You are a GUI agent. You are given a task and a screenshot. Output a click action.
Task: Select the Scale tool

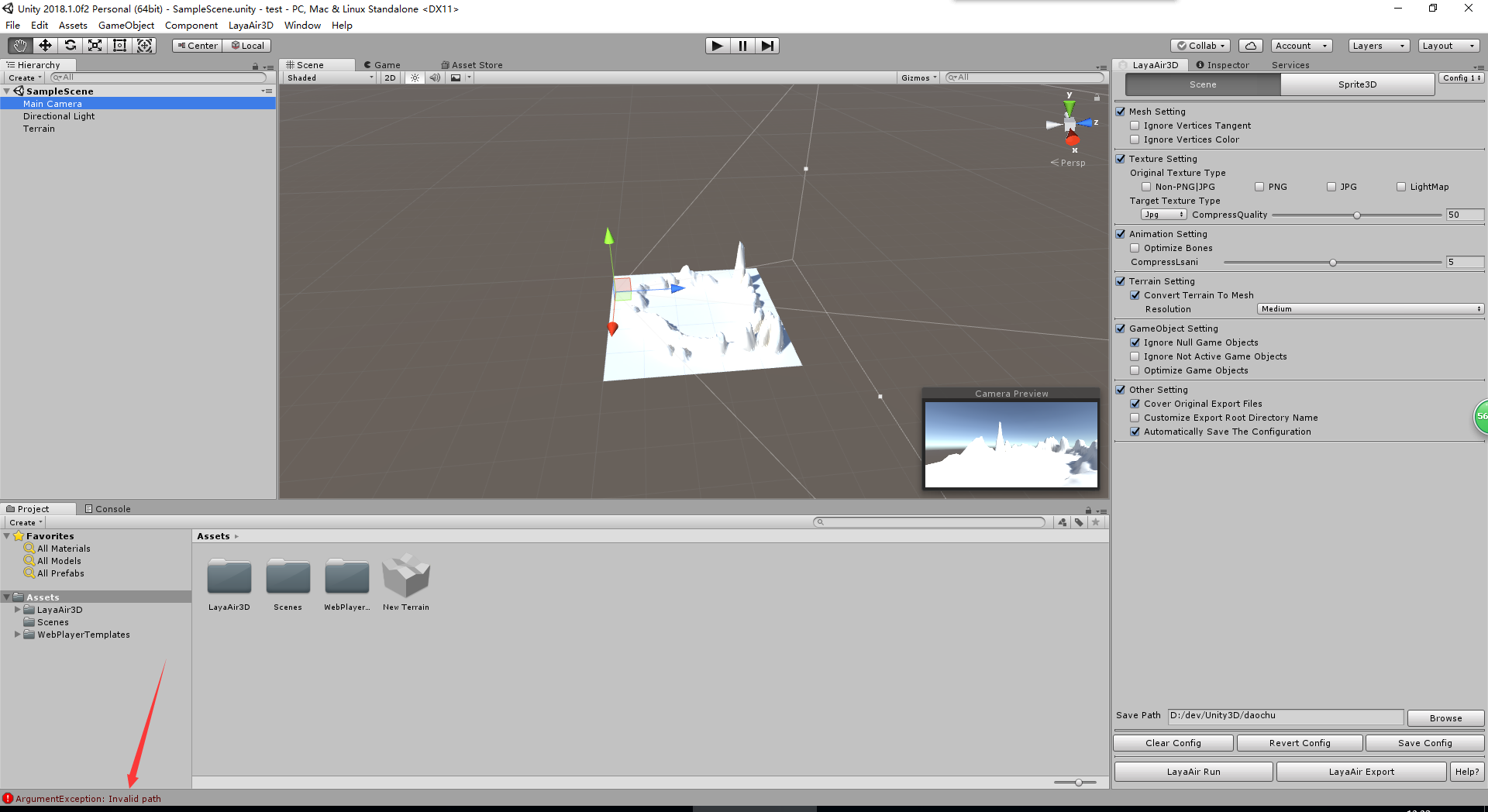pyautogui.click(x=95, y=46)
